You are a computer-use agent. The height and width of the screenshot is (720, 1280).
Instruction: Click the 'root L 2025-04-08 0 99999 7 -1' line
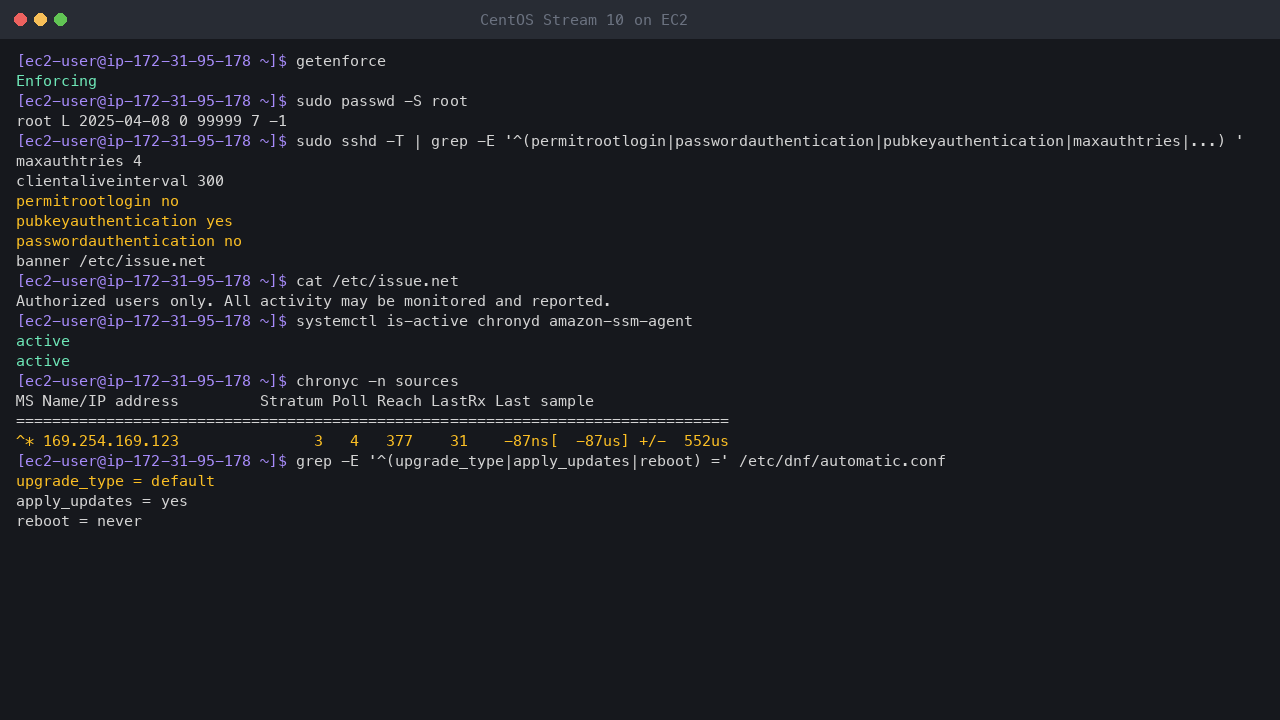tap(152, 121)
